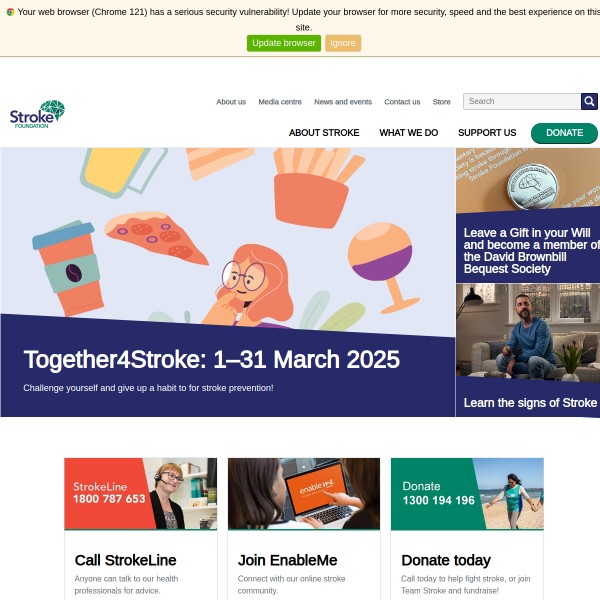Click the StrokeLine 1800 787 653 image

coord(140,494)
